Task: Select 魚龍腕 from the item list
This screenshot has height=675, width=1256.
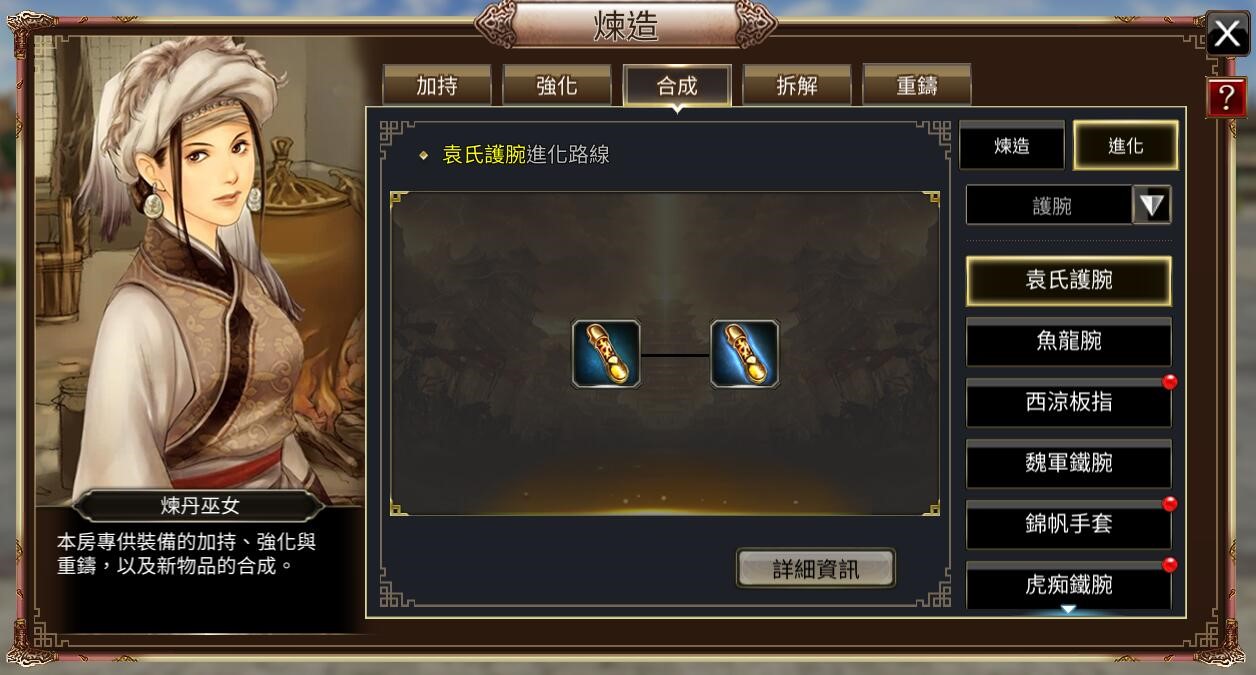Action: pos(1068,341)
